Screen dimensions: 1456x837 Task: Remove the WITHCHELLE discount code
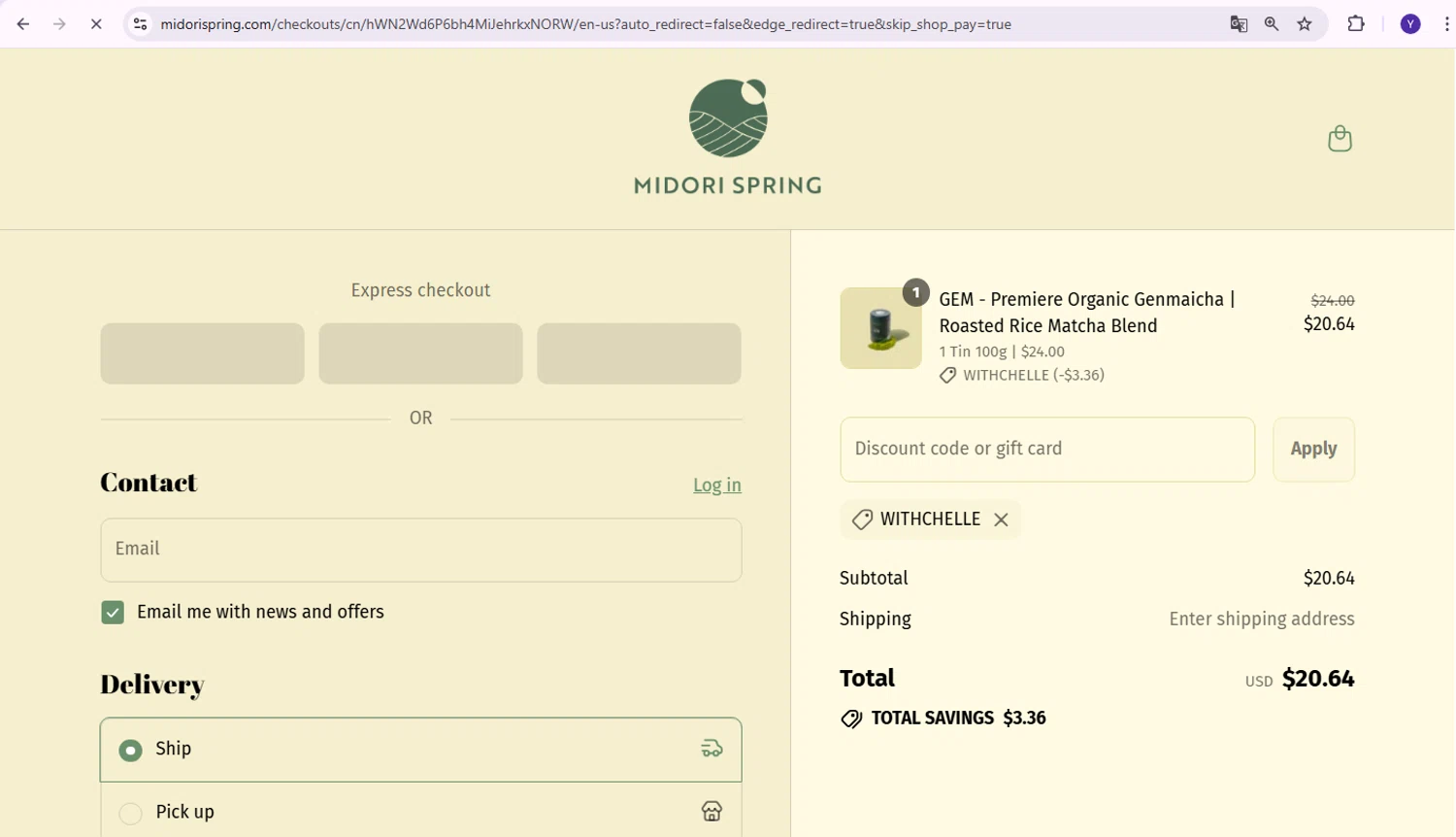[1001, 520]
